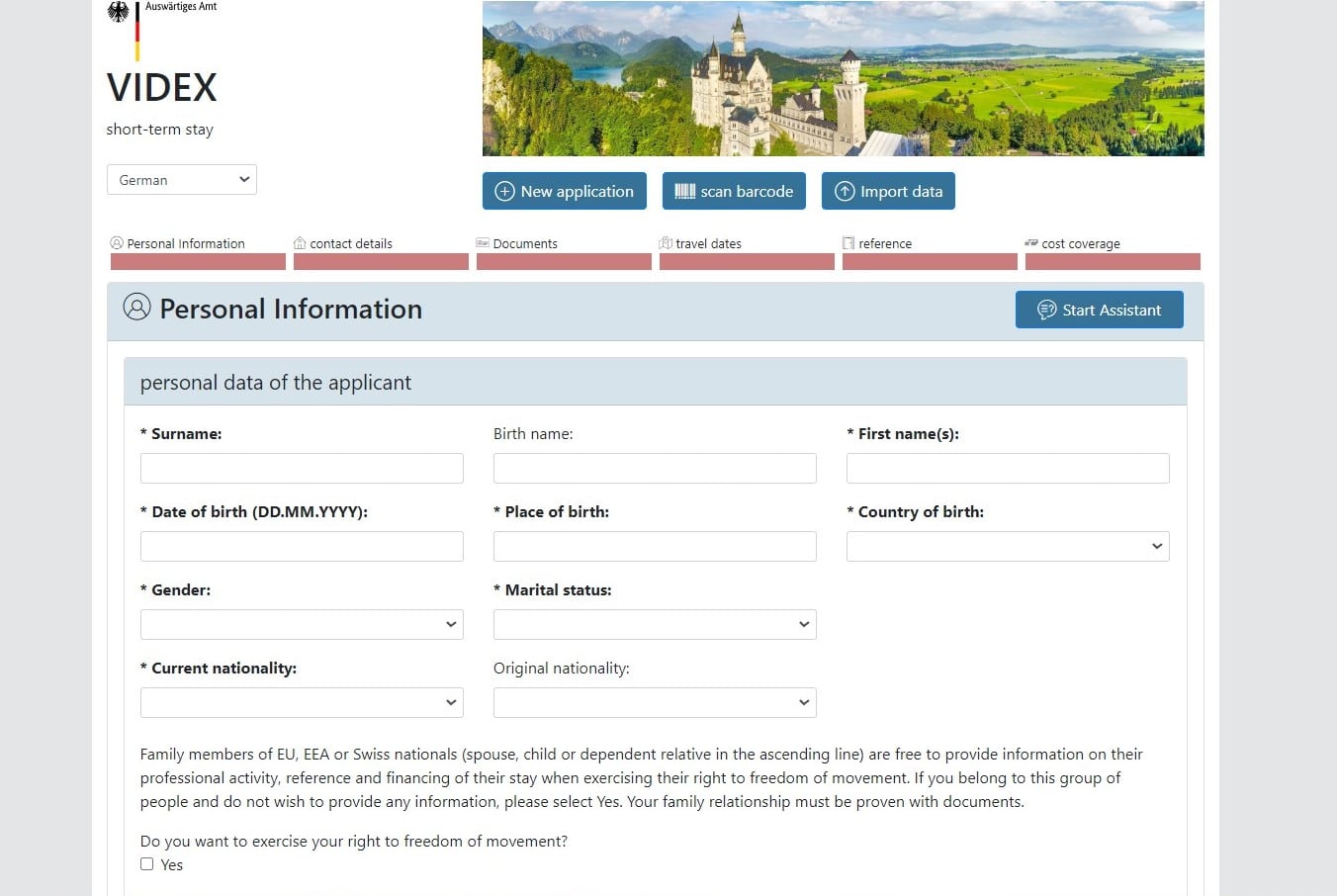
Task: Open the German language selector
Action: (x=182, y=180)
